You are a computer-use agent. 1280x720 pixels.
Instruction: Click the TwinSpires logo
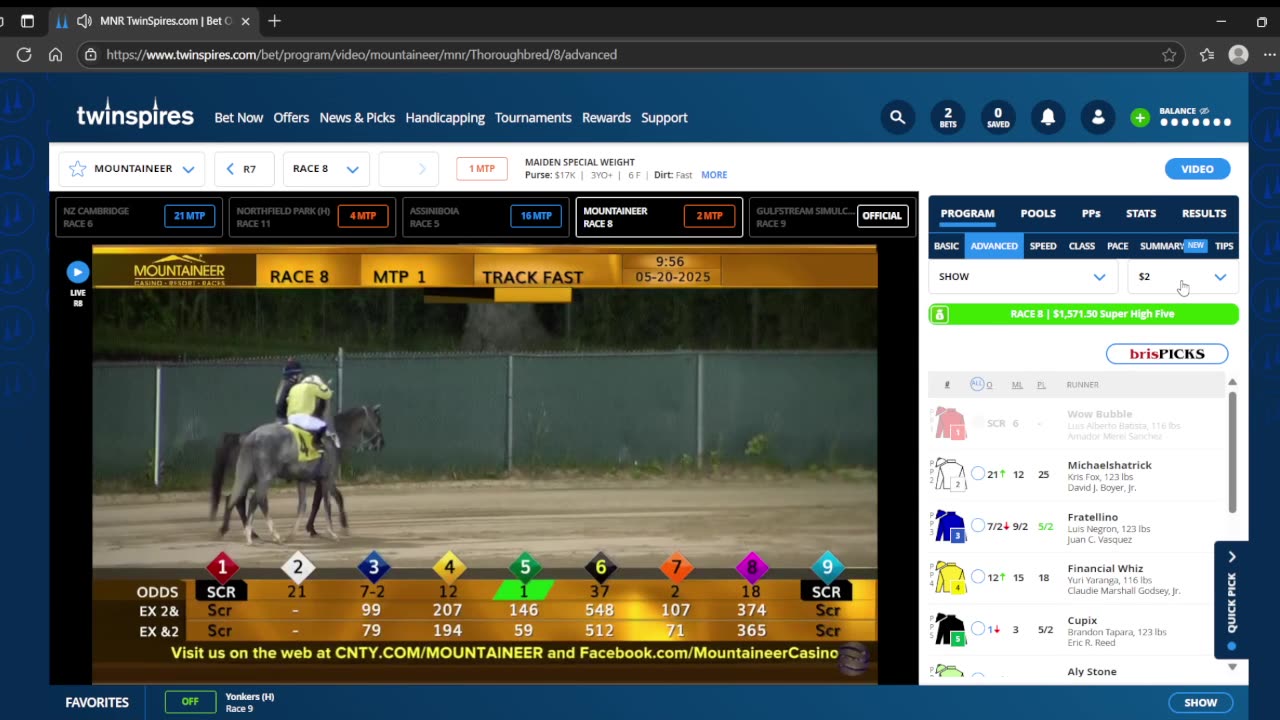(135, 115)
